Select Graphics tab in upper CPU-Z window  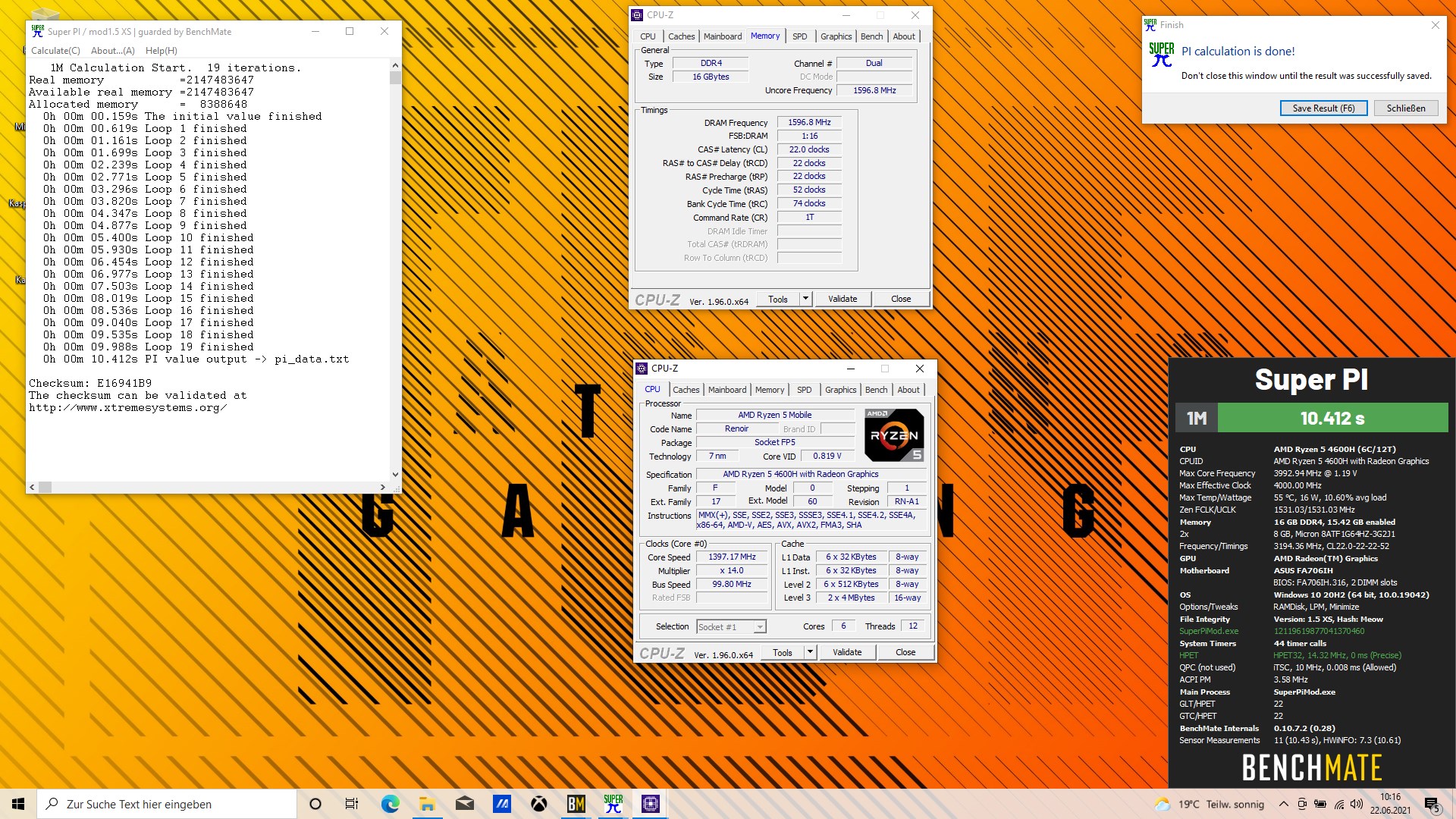click(836, 36)
